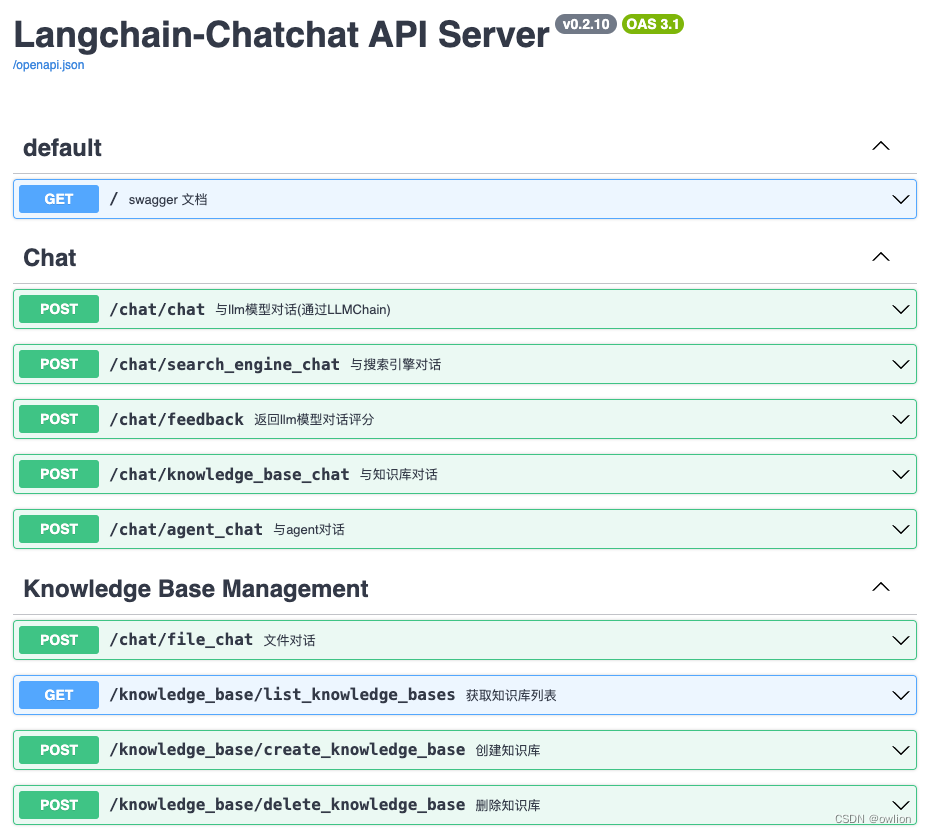
Task: Click the description 文件对话
Action: (x=289, y=640)
